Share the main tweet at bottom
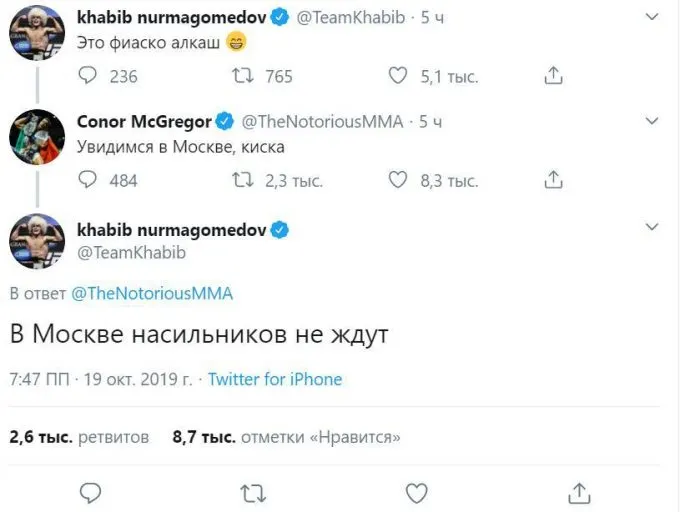Viewport: 680px width, 512px height. 579,492
